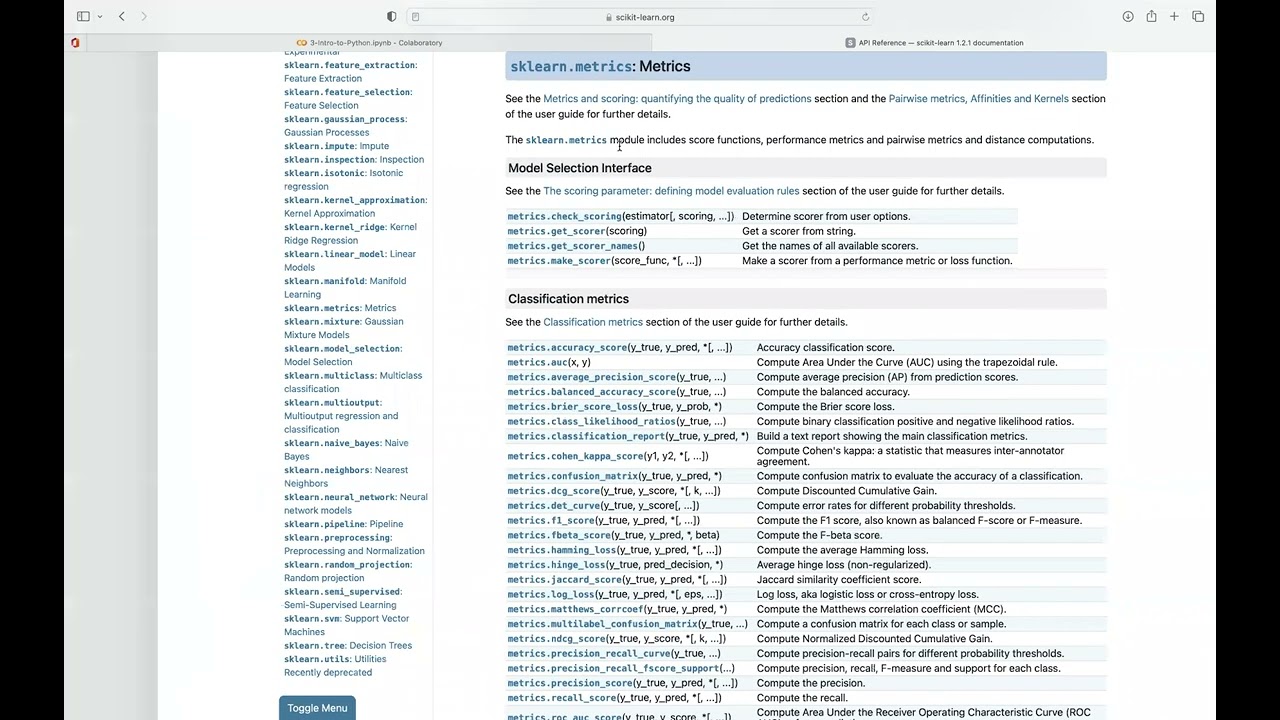Open metrics.get_scorer_names function link

point(572,246)
